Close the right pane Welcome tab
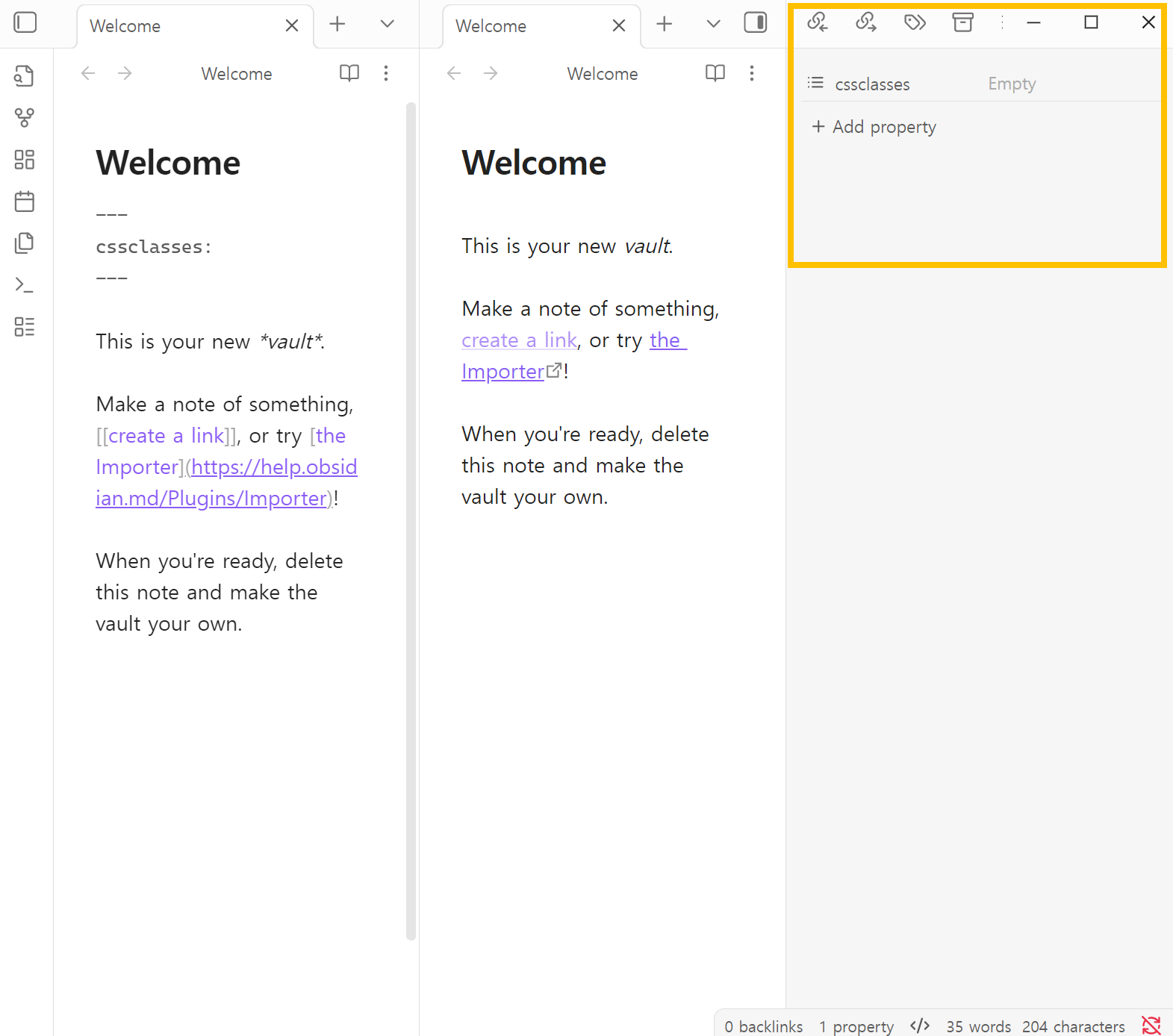The image size is (1173, 1036). click(x=619, y=25)
